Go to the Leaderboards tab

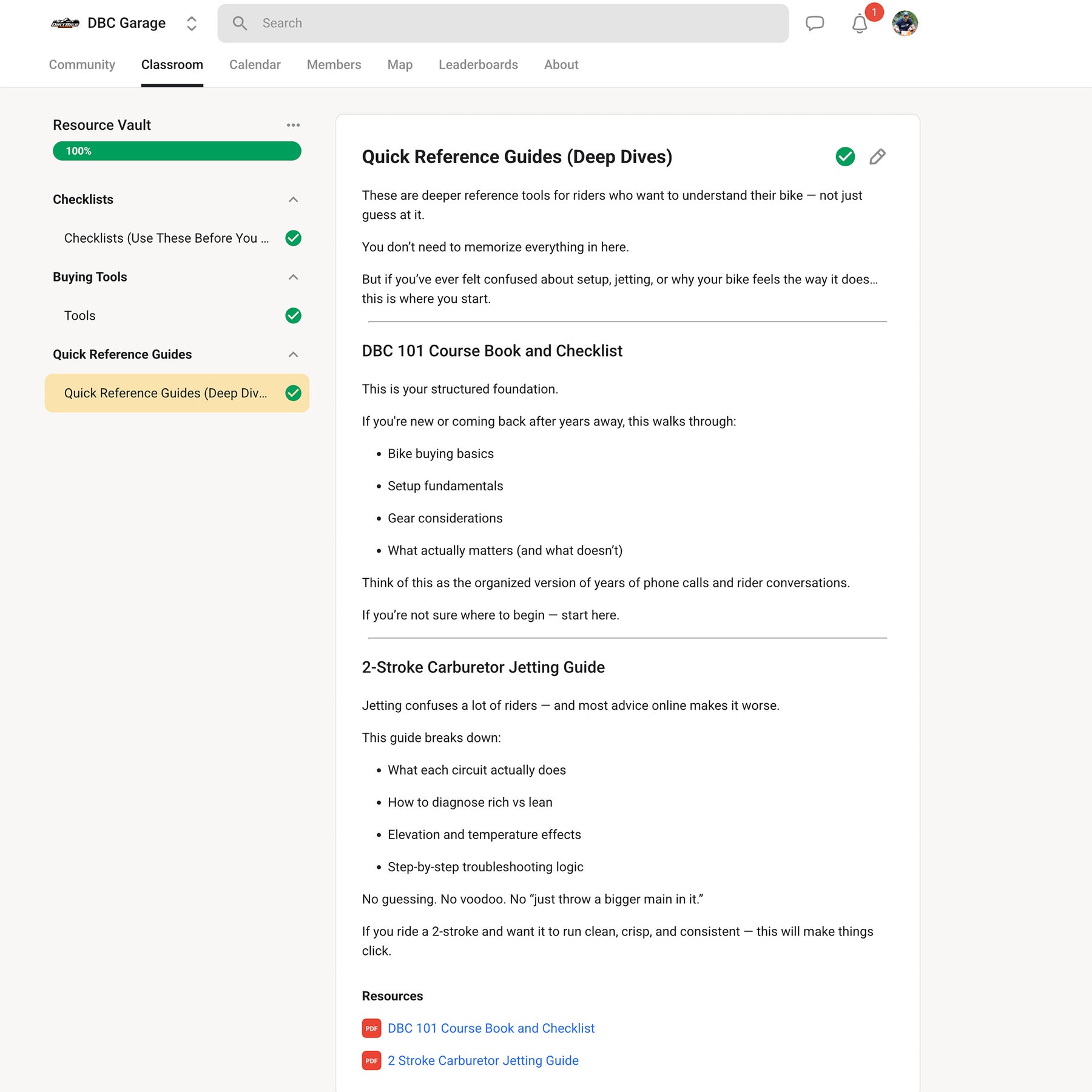click(x=478, y=65)
